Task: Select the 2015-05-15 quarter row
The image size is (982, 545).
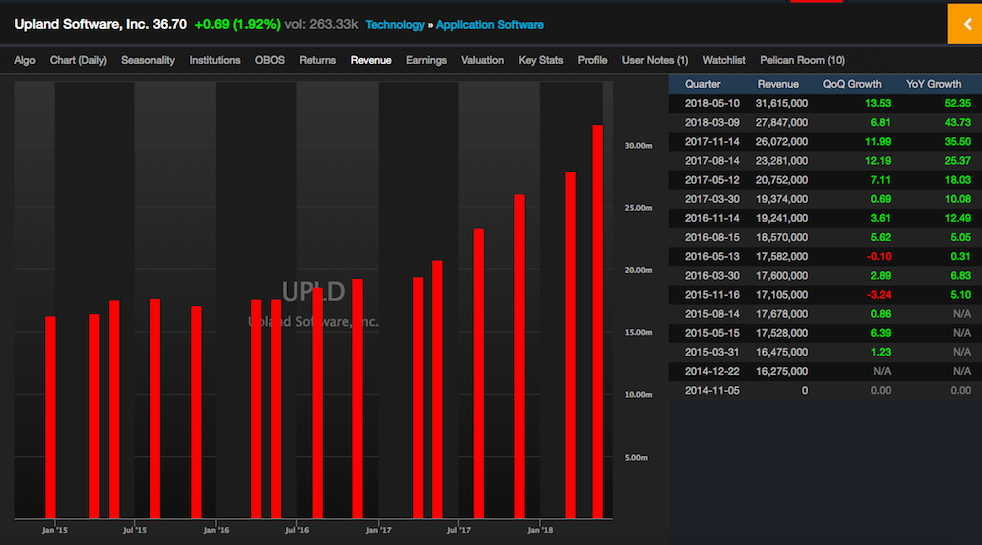Action: click(x=825, y=333)
